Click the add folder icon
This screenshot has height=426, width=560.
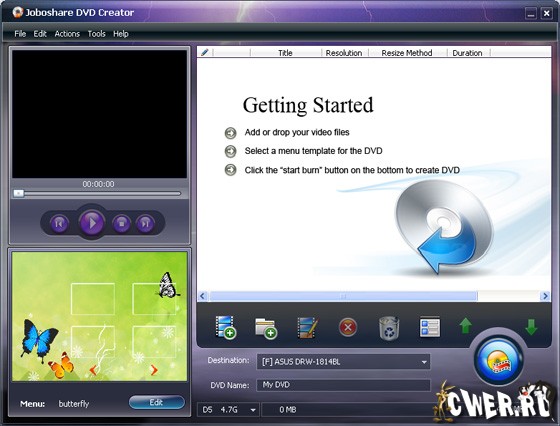pyautogui.click(x=266, y=328)
